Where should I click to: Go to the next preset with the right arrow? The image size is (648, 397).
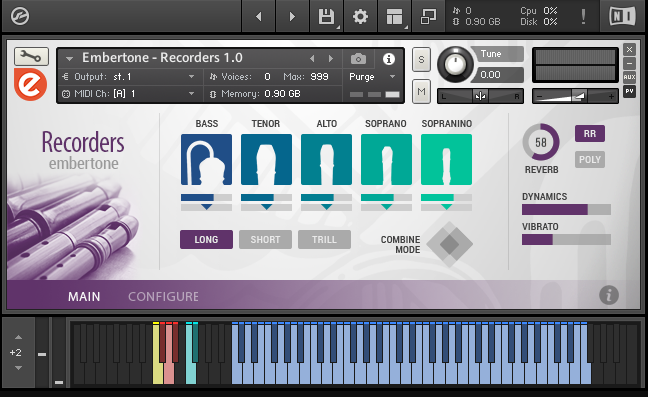point(292,17)
